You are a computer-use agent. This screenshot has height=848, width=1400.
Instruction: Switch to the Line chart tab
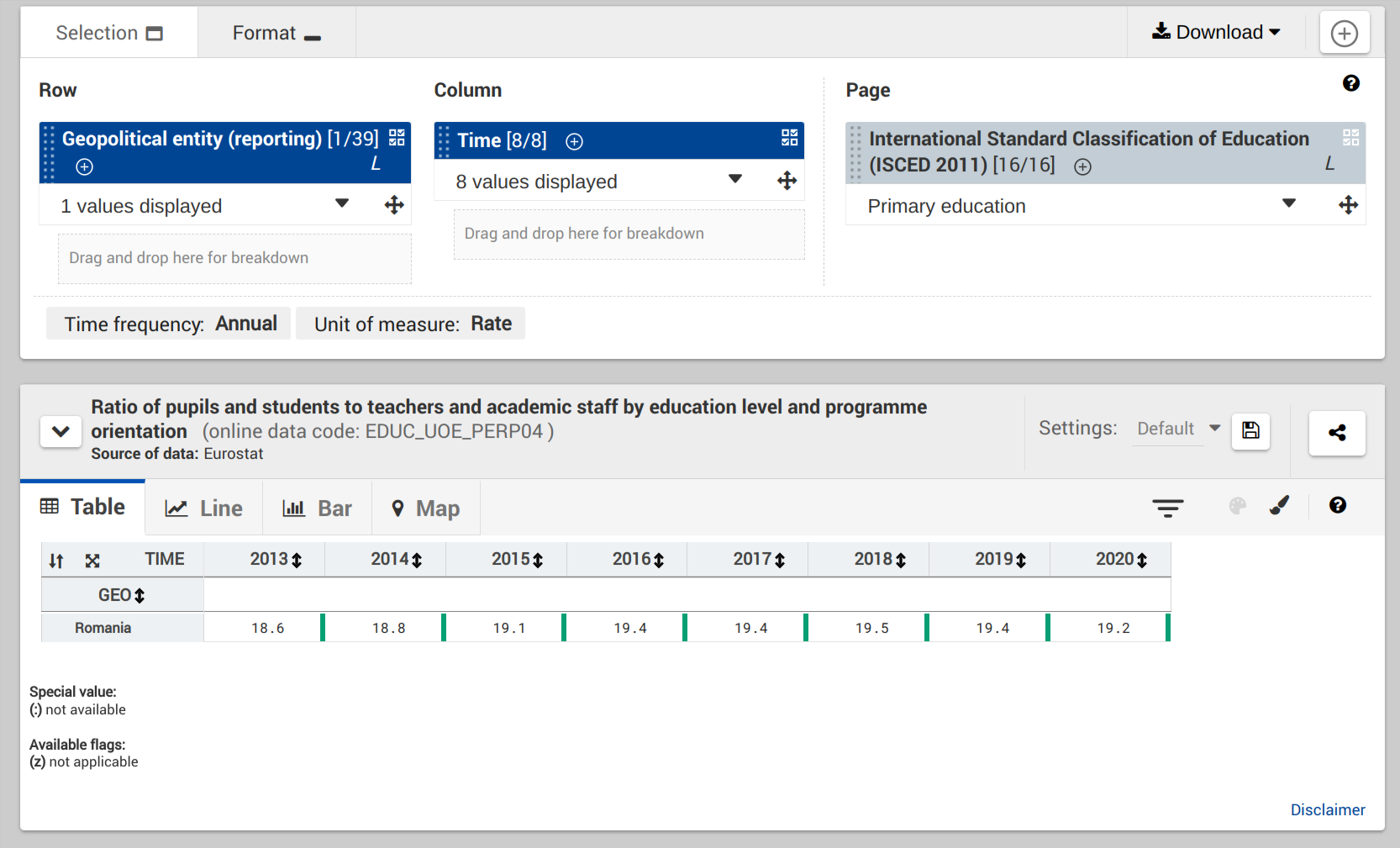pyautogui.click(x=204, y=508)
